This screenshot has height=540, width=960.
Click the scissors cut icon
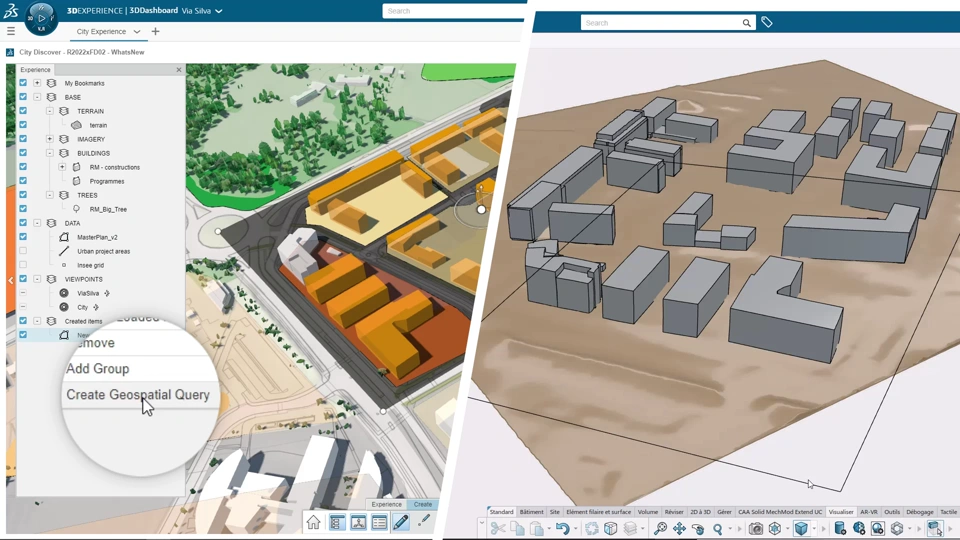click(498, 528)
